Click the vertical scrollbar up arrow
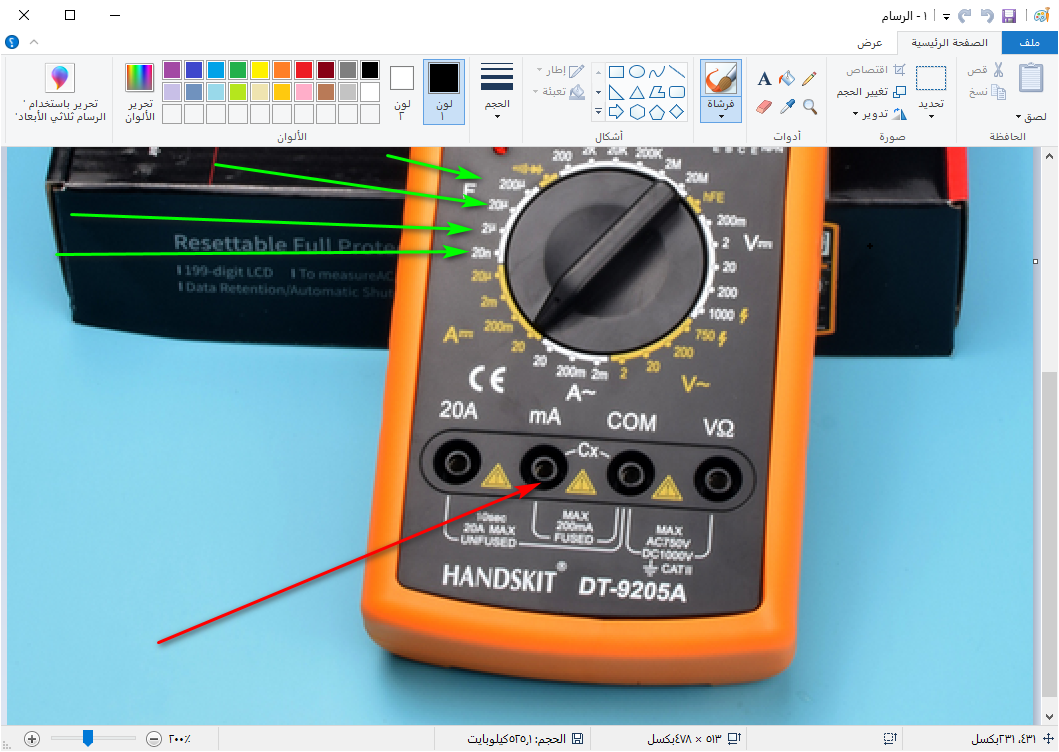 [x=1049, y=156]
